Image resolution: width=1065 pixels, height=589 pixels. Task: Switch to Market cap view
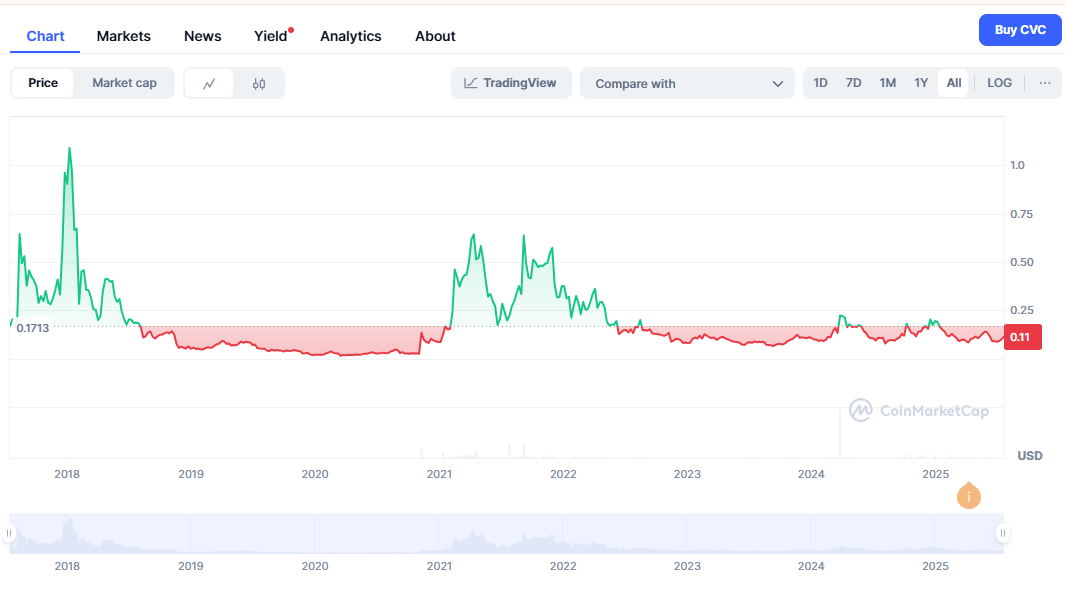coord(124,83)
